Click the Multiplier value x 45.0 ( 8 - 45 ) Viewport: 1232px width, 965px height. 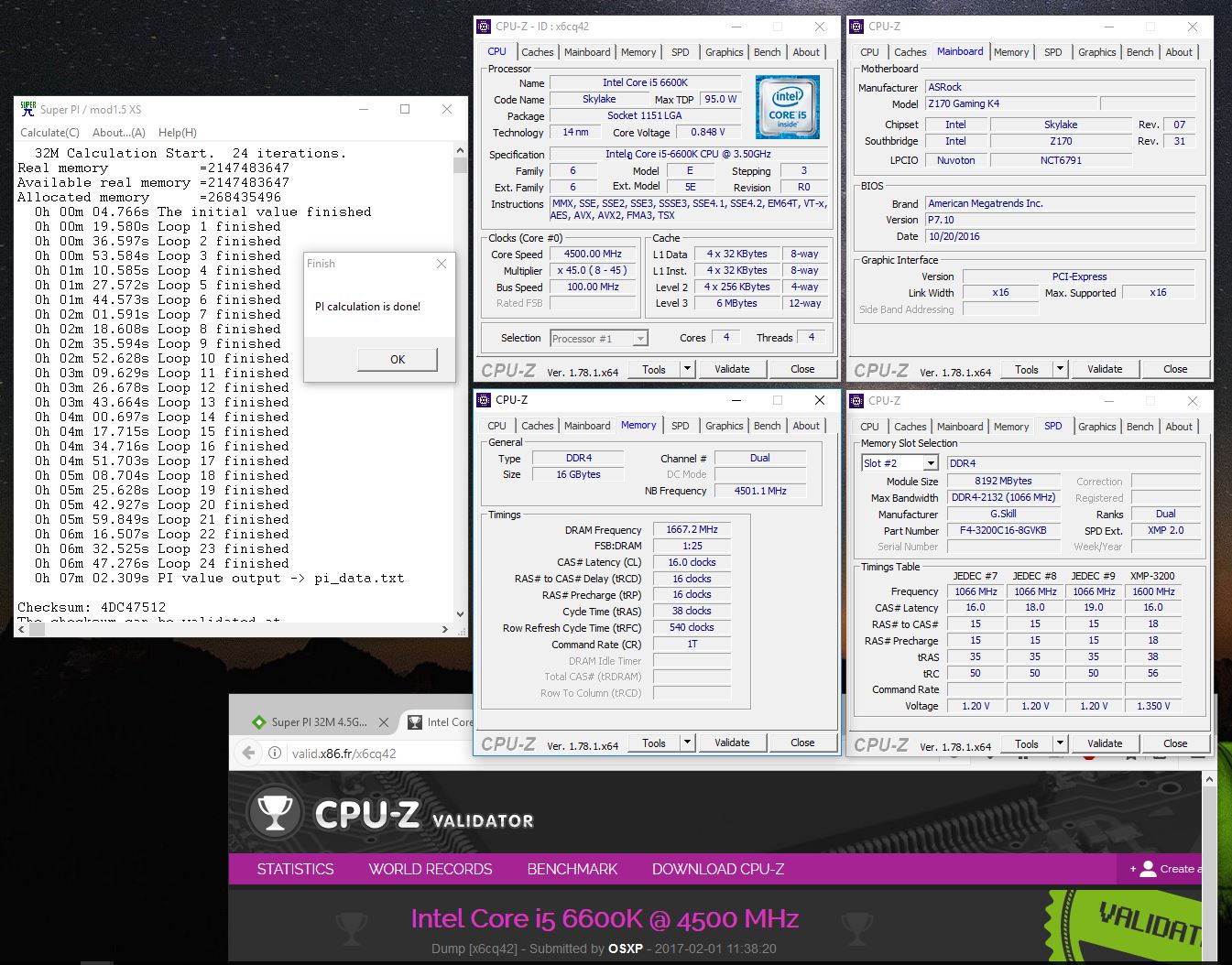coord(593,270)
